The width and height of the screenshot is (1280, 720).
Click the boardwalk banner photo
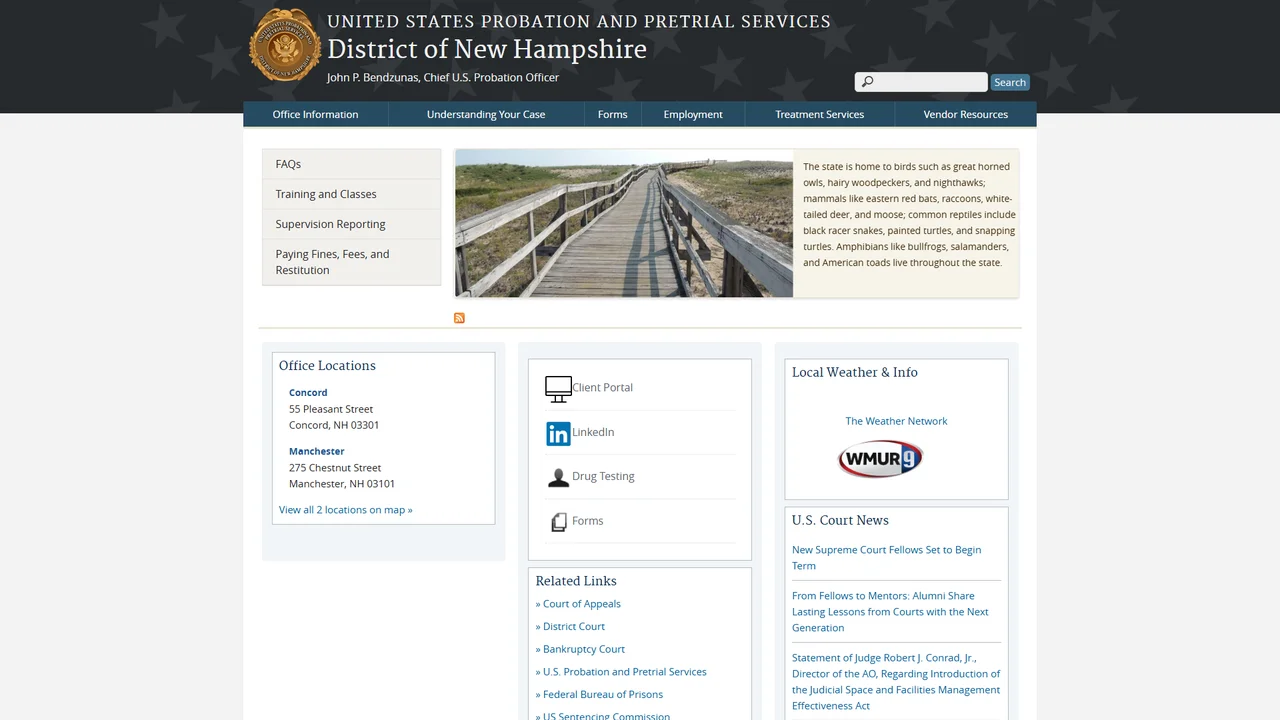click(624, 223)
